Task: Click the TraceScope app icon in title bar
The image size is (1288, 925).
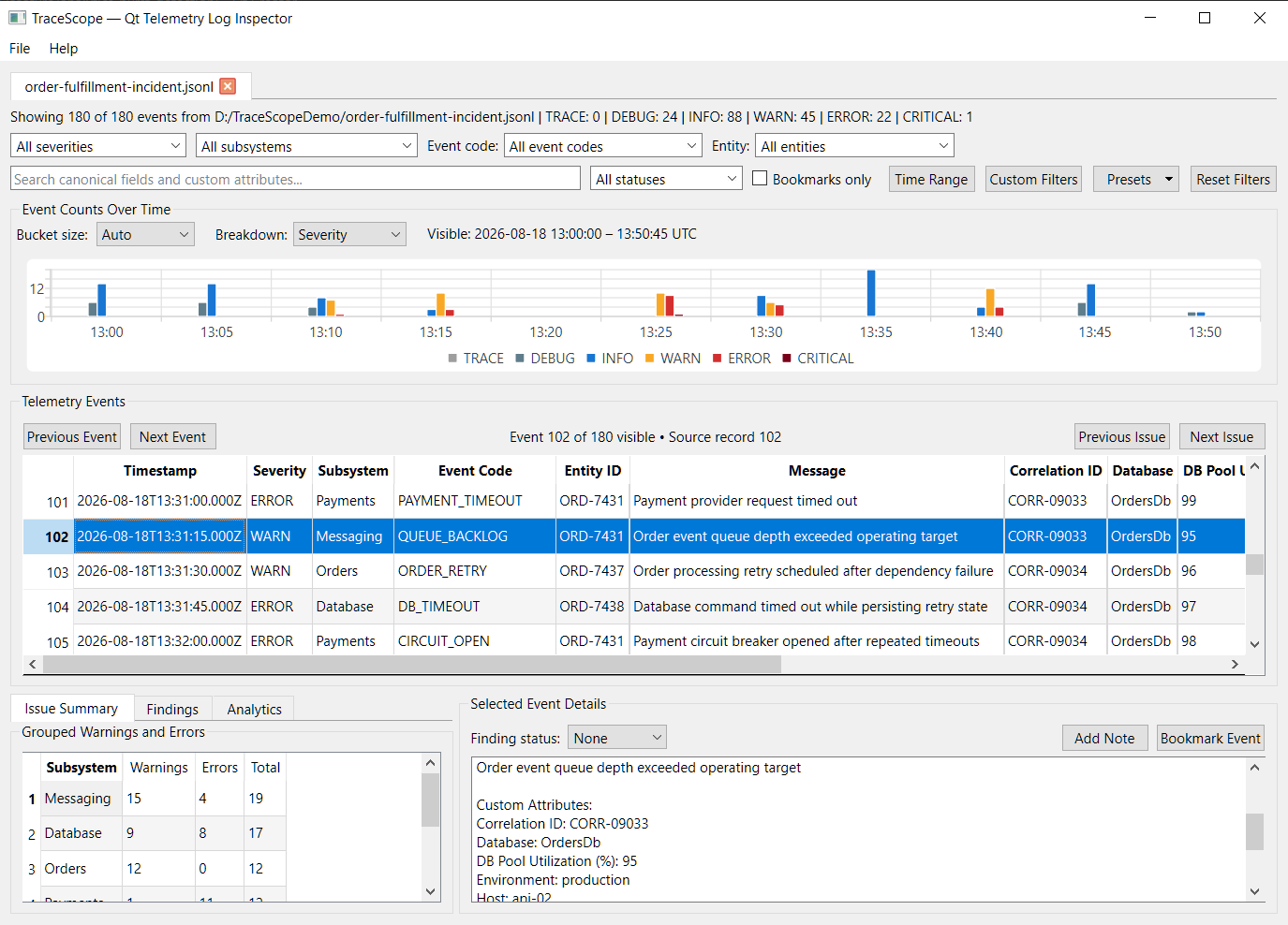Action: point(17,18)
